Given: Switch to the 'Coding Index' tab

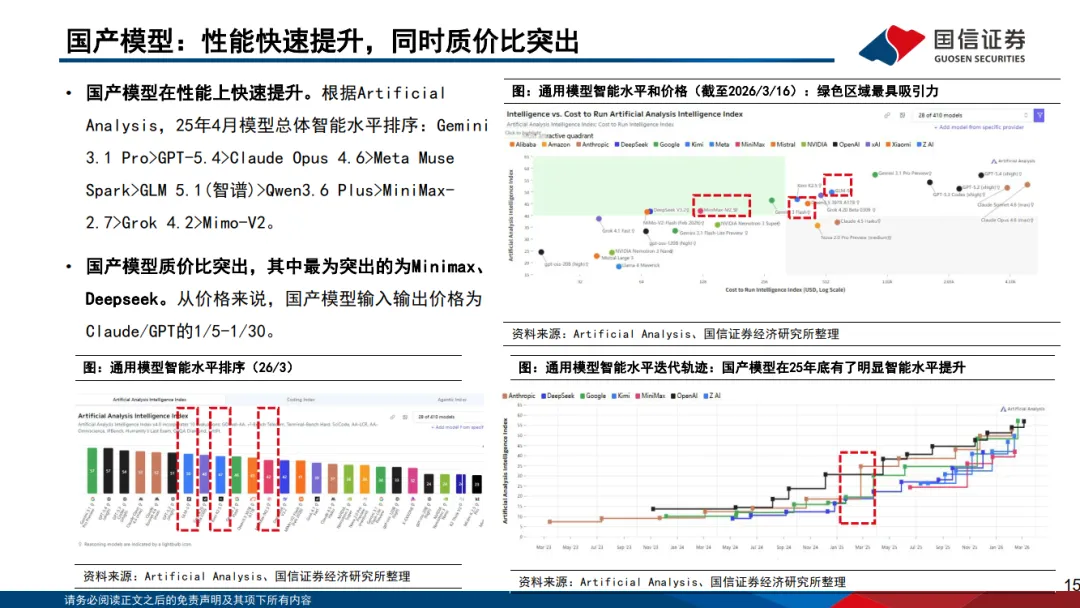Looking at the screenshot, I should pyautogui.click(x=300, y=399).
